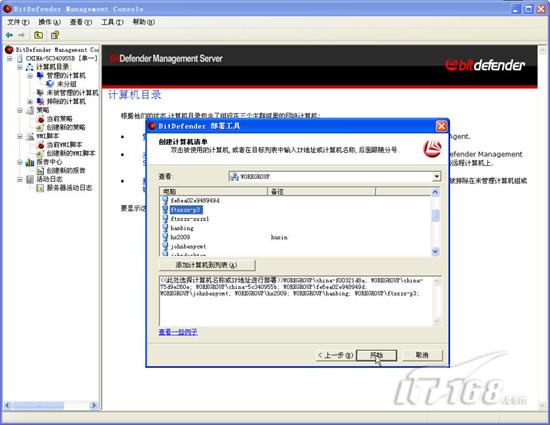Image resolution: width=550 pixels, height=425 pixels.
Task: Click the computer list scroll-down arrow
Action: pyautogui.click(x=435, y=251)
